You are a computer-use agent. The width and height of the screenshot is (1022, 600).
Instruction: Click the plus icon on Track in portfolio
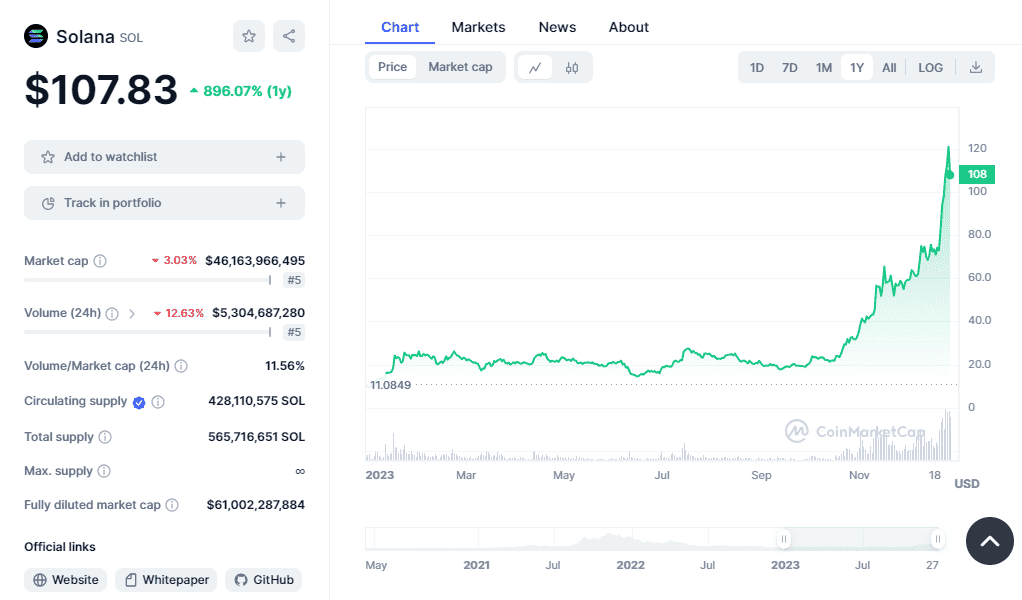(281, 203)
